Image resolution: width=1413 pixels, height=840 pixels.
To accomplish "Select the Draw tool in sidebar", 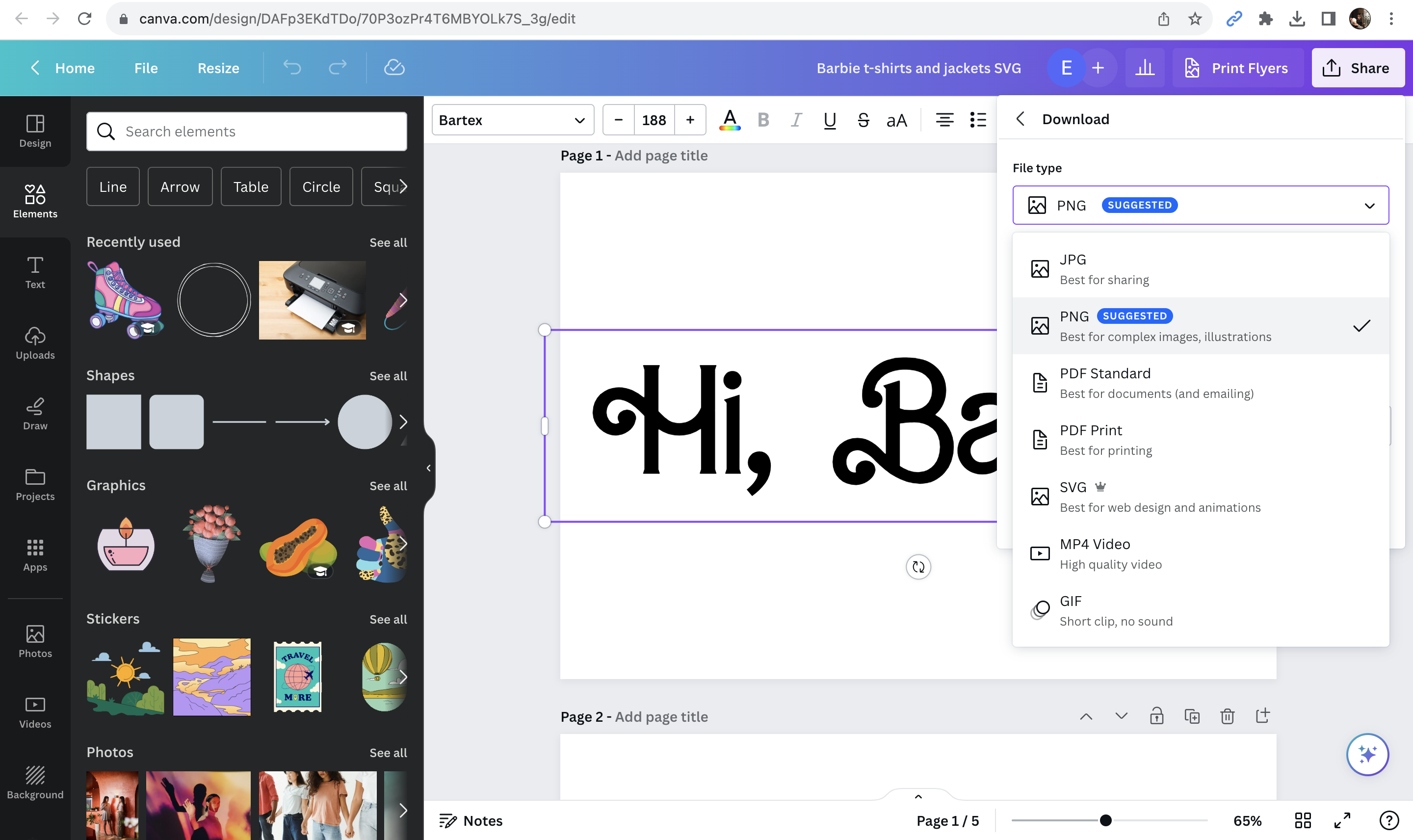I will pos(35,414).
